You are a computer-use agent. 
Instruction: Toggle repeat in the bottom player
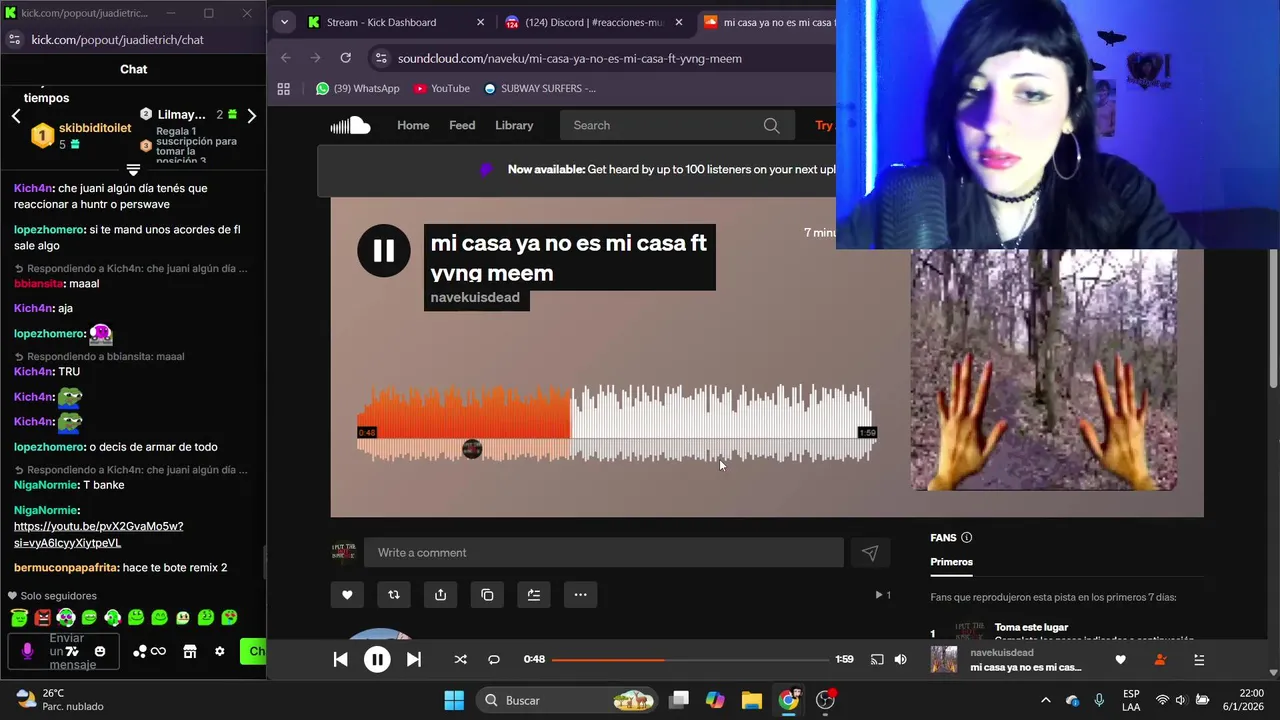(494, 659)
